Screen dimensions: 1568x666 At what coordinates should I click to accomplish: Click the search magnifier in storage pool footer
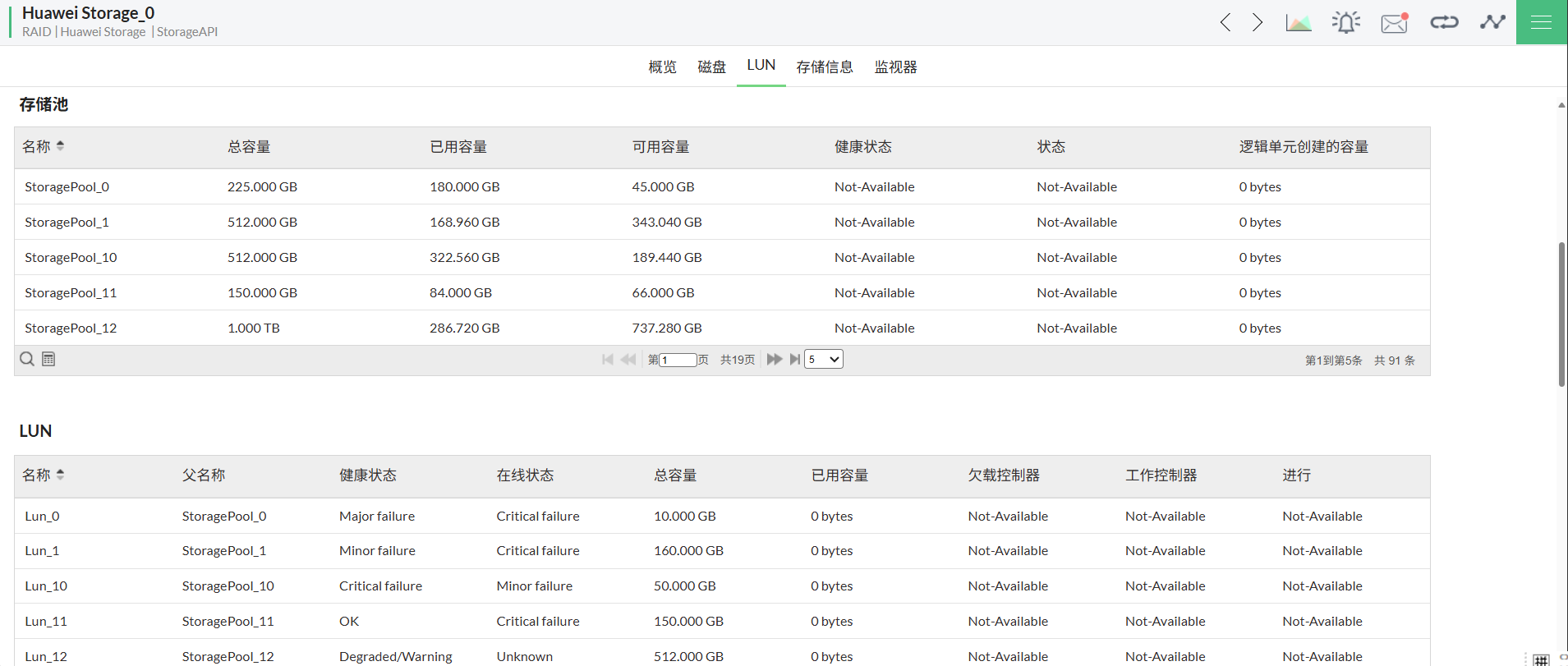[x=27, y=359]
